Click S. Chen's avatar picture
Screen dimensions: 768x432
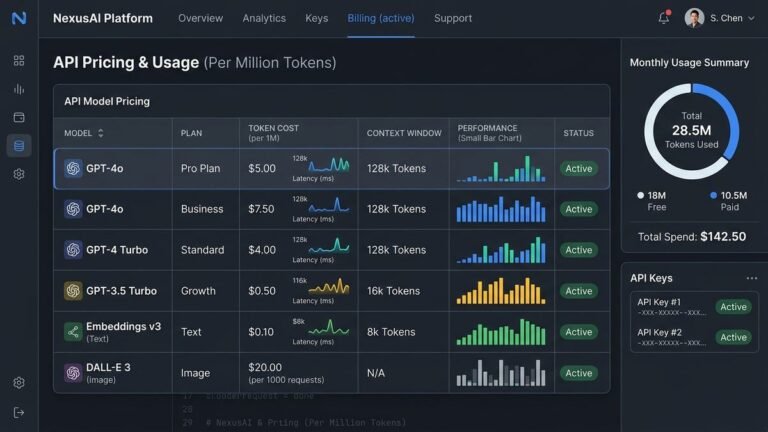coord(694,18)
